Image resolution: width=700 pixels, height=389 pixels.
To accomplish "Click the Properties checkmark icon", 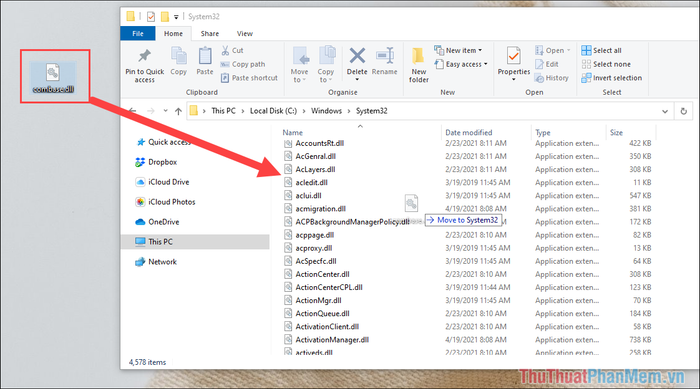I will [513, 57].
